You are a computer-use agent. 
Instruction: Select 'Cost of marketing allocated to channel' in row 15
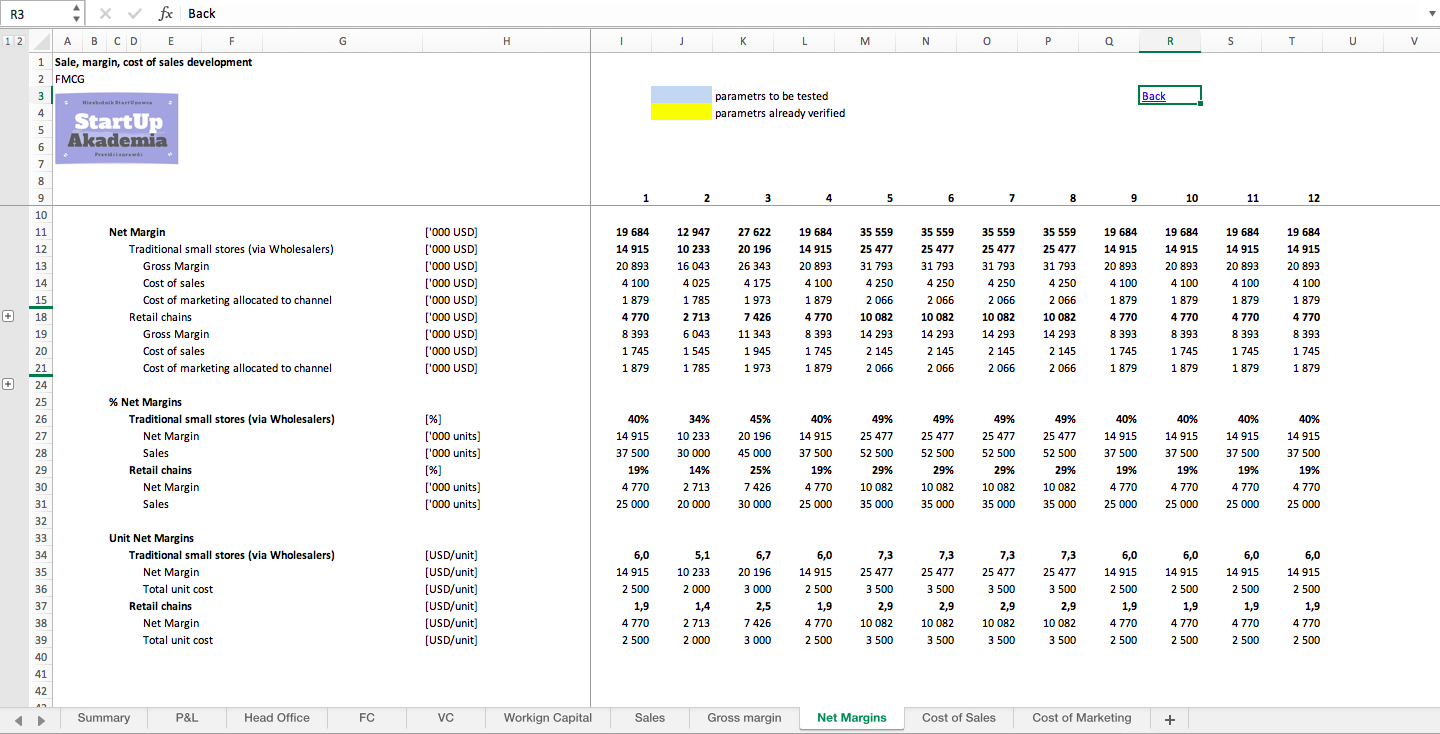coord(237,300)
